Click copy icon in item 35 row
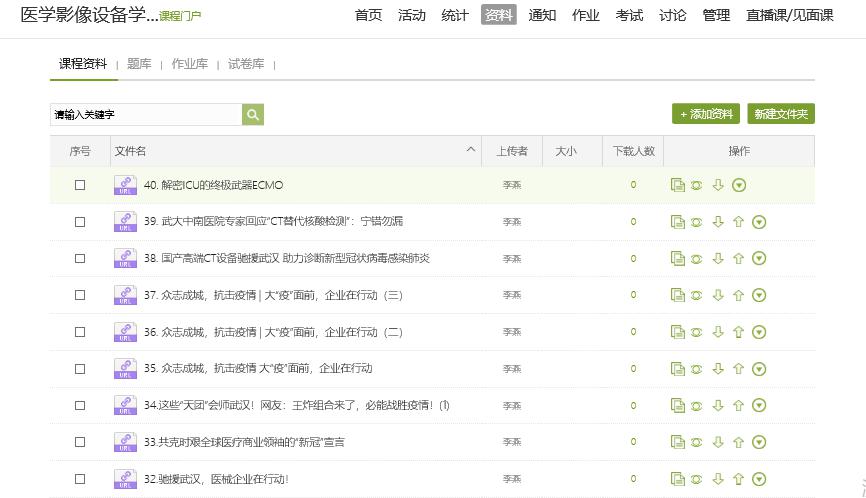The width and height of the screenshot is (866, 498). 677,369
